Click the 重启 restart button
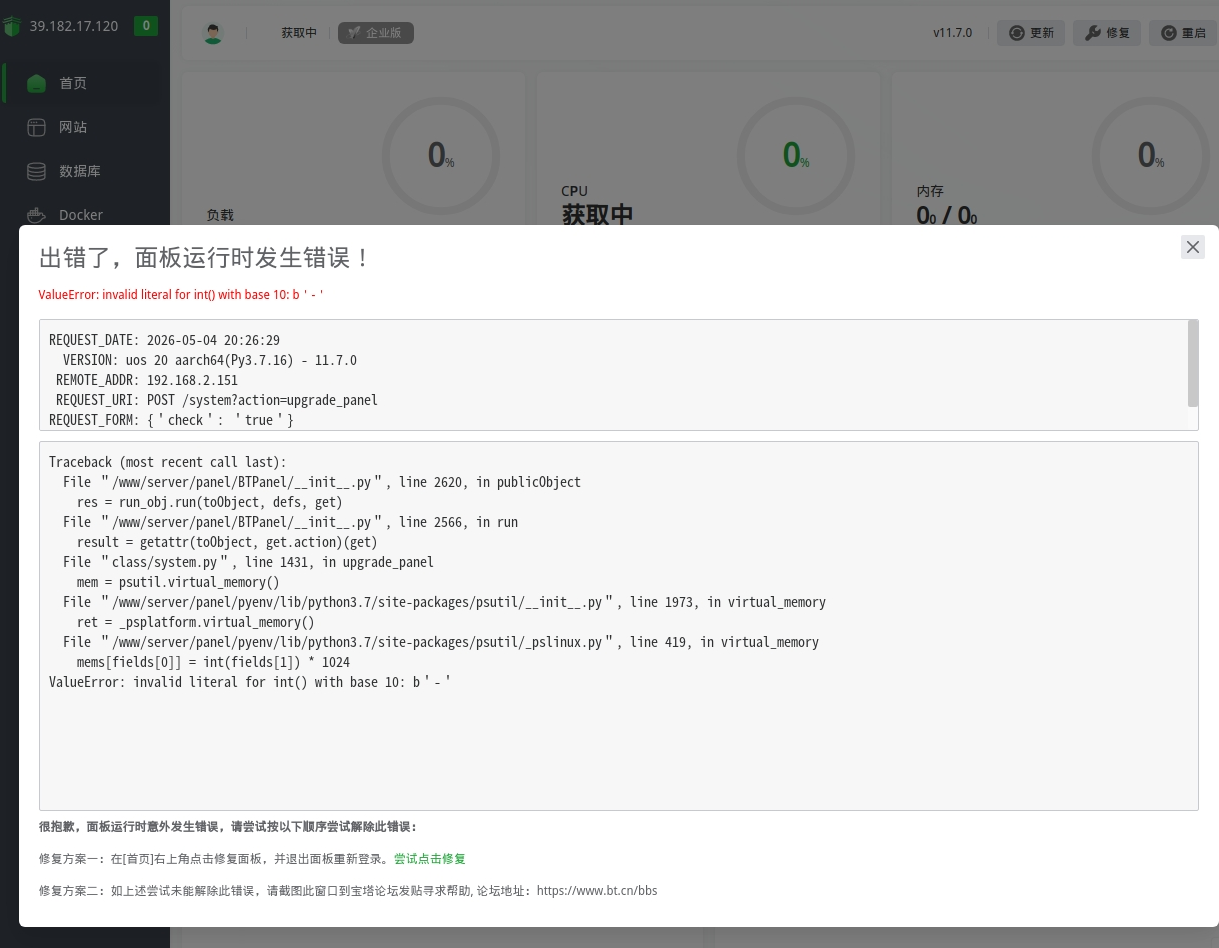This screenshot has height=948, width=1219. pos(1183,33)
